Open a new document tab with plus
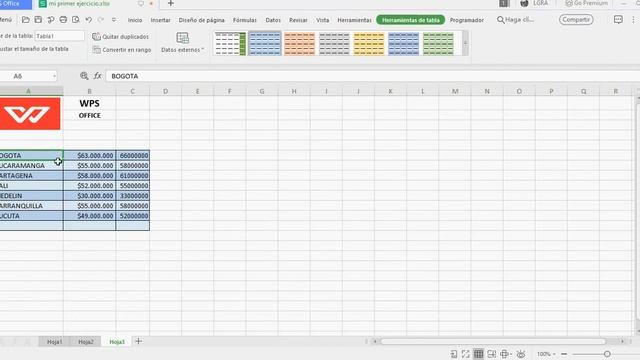640x360 pixels. pos(171,4)
